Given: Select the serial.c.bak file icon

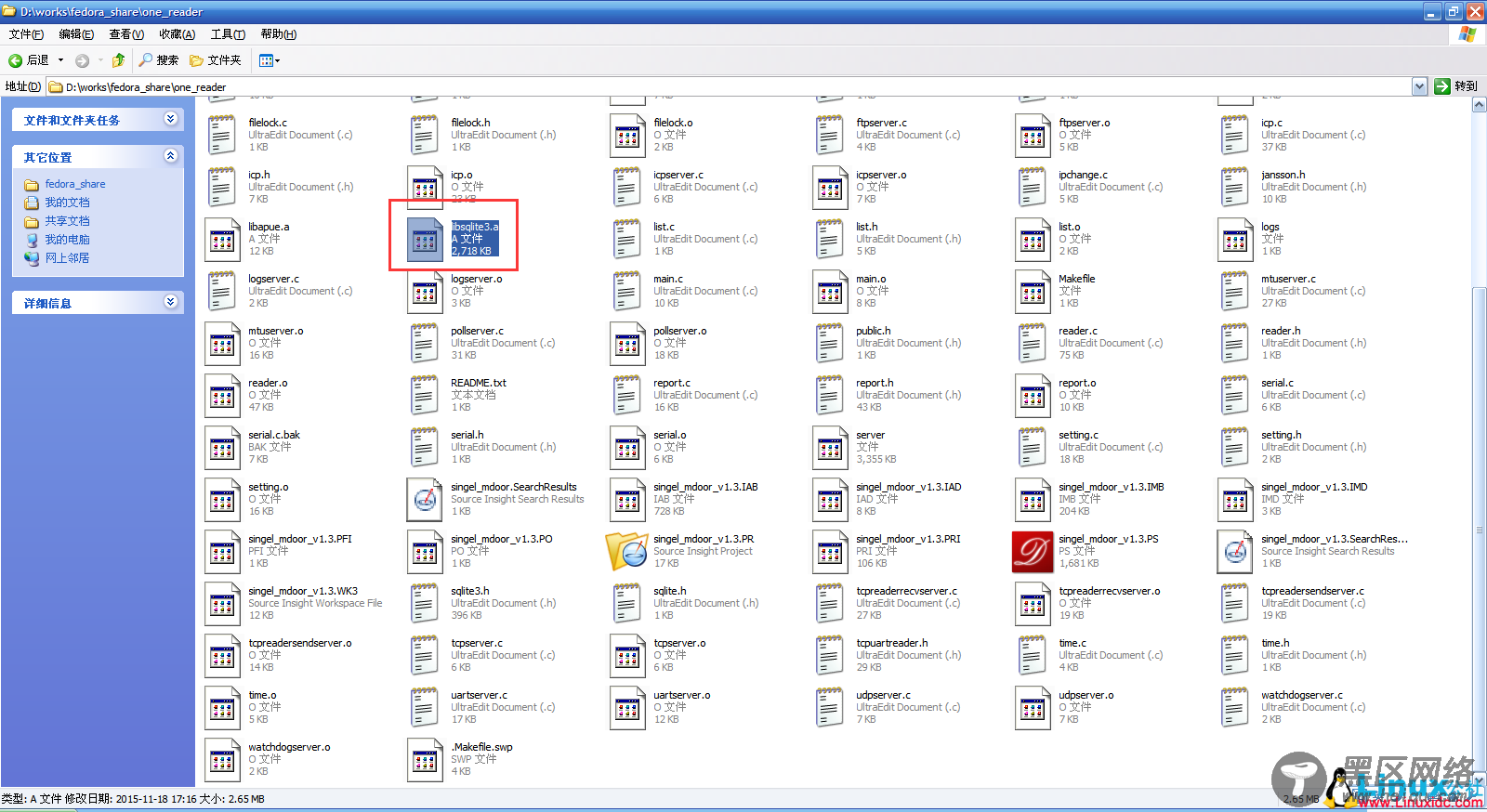Looking at the screenshot, I should point(222,448).
